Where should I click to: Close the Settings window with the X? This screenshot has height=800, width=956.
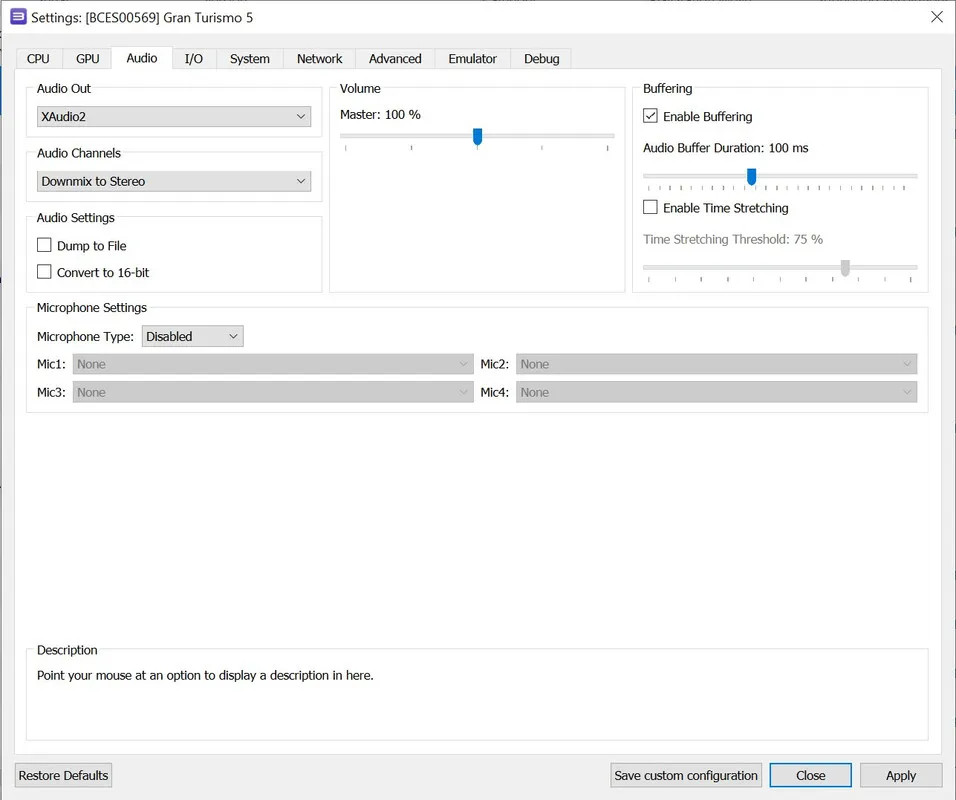click(937, 17)
